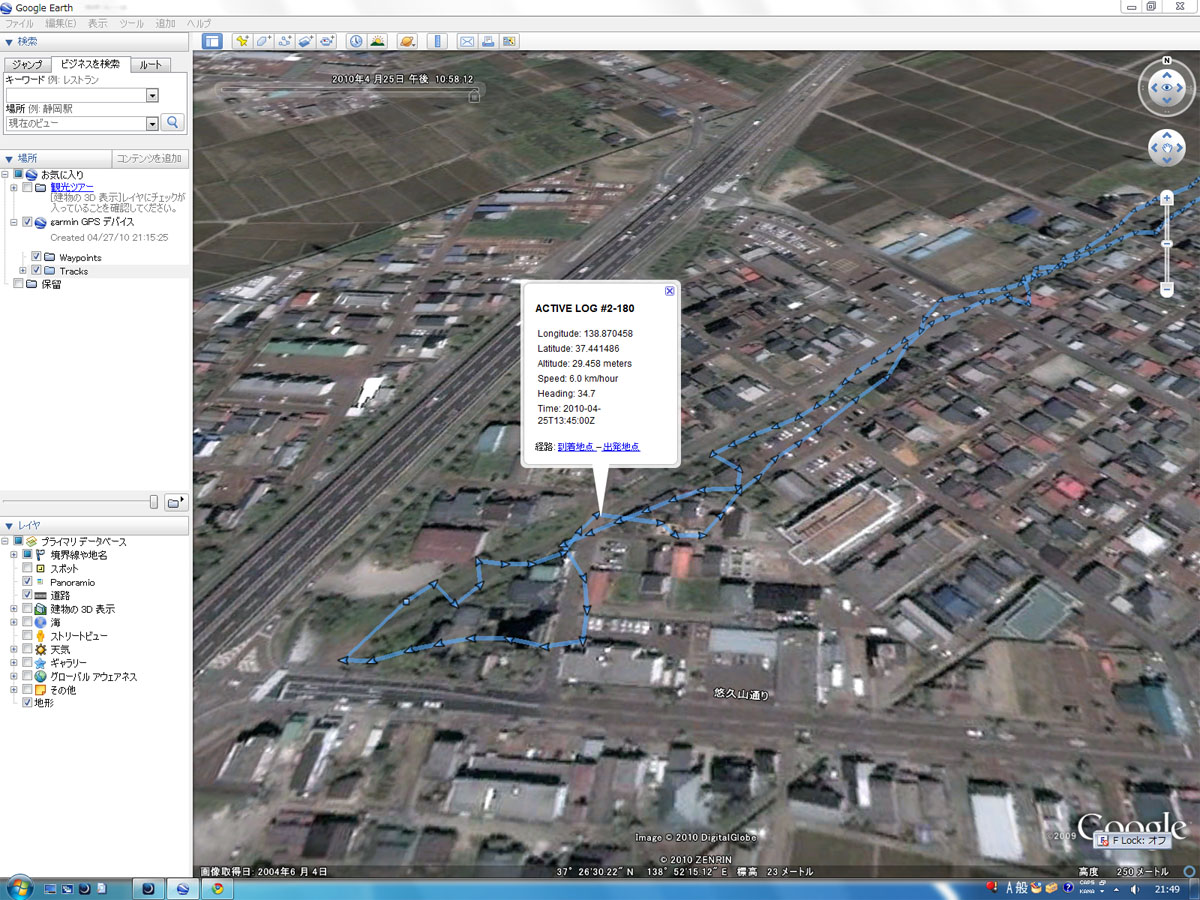Viewport: 1200px width, 900px height.
Task: Zoom out with the minus button
Action: [x=1166, y=289]
